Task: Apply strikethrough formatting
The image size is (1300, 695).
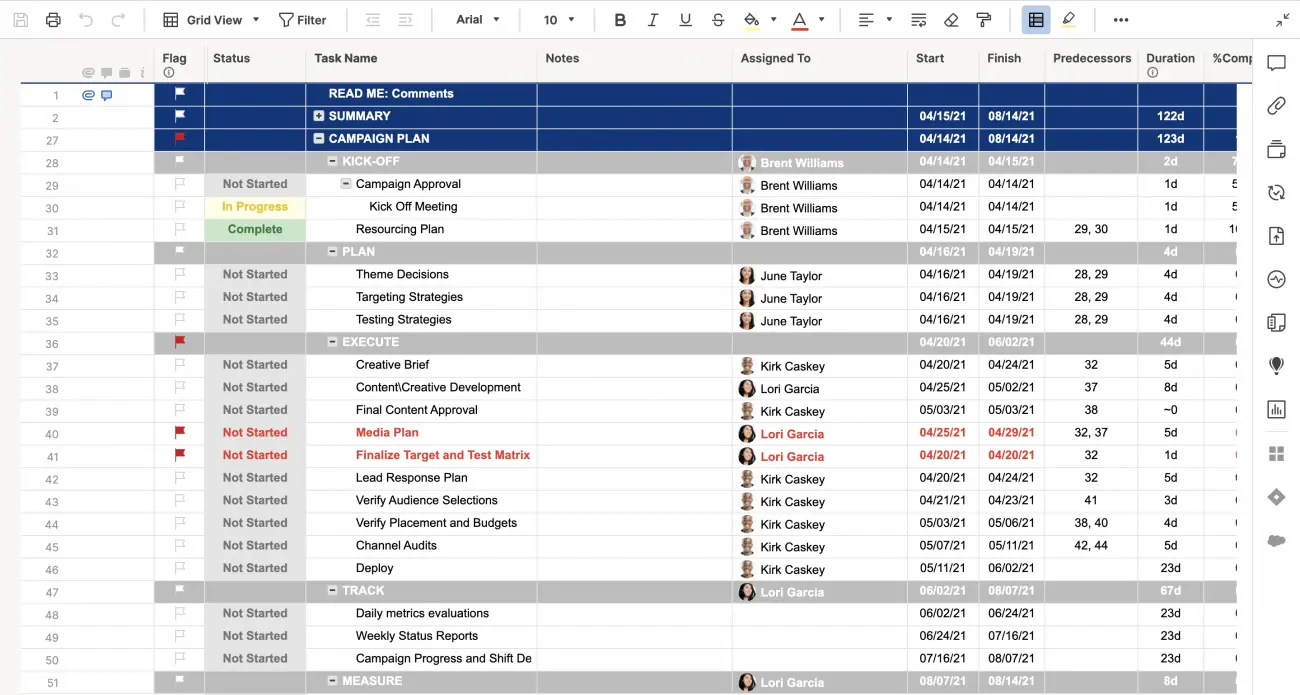Action: (x=718, y=19)
